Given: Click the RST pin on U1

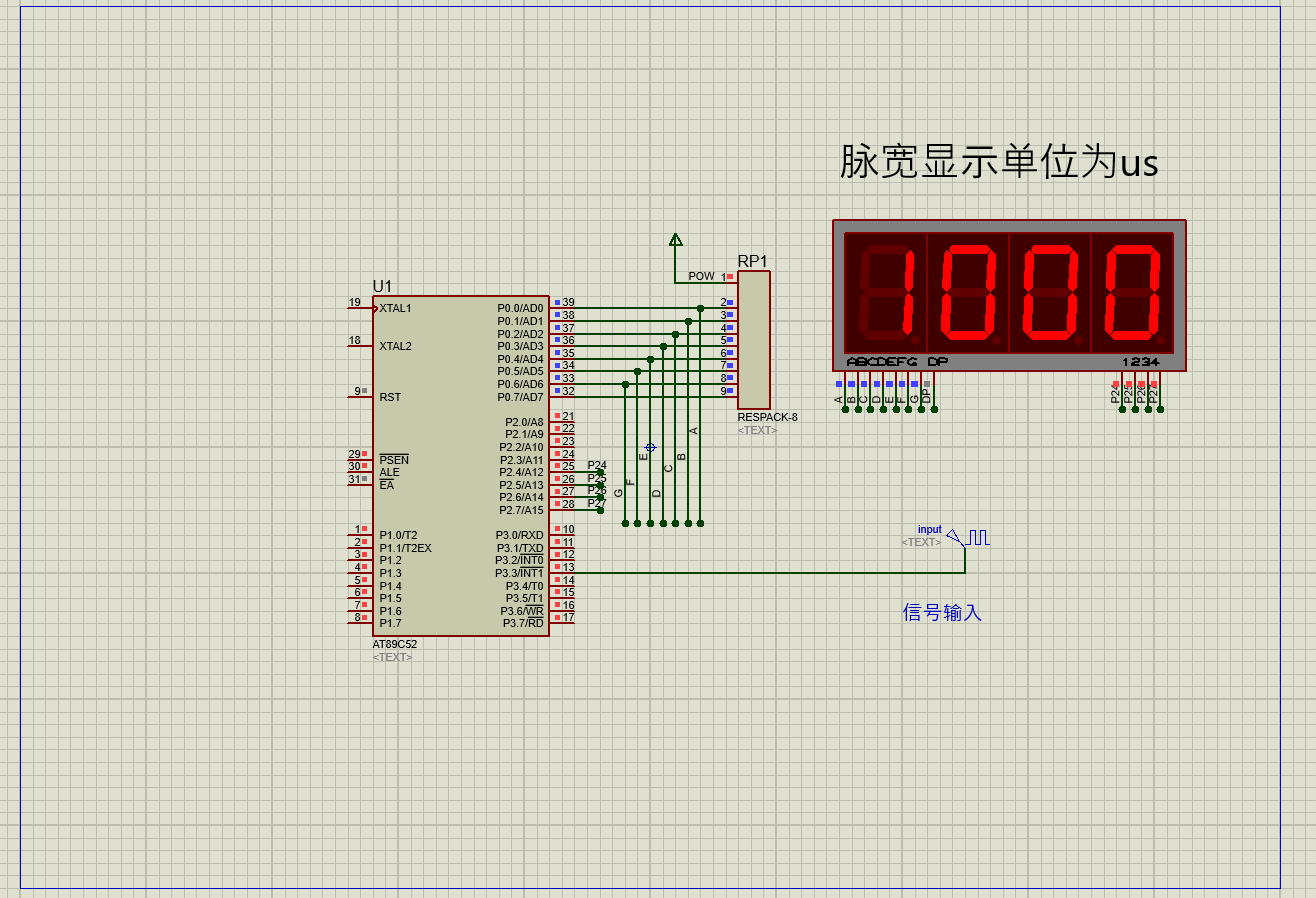Looking at the screenshot, I should [390, 397].
